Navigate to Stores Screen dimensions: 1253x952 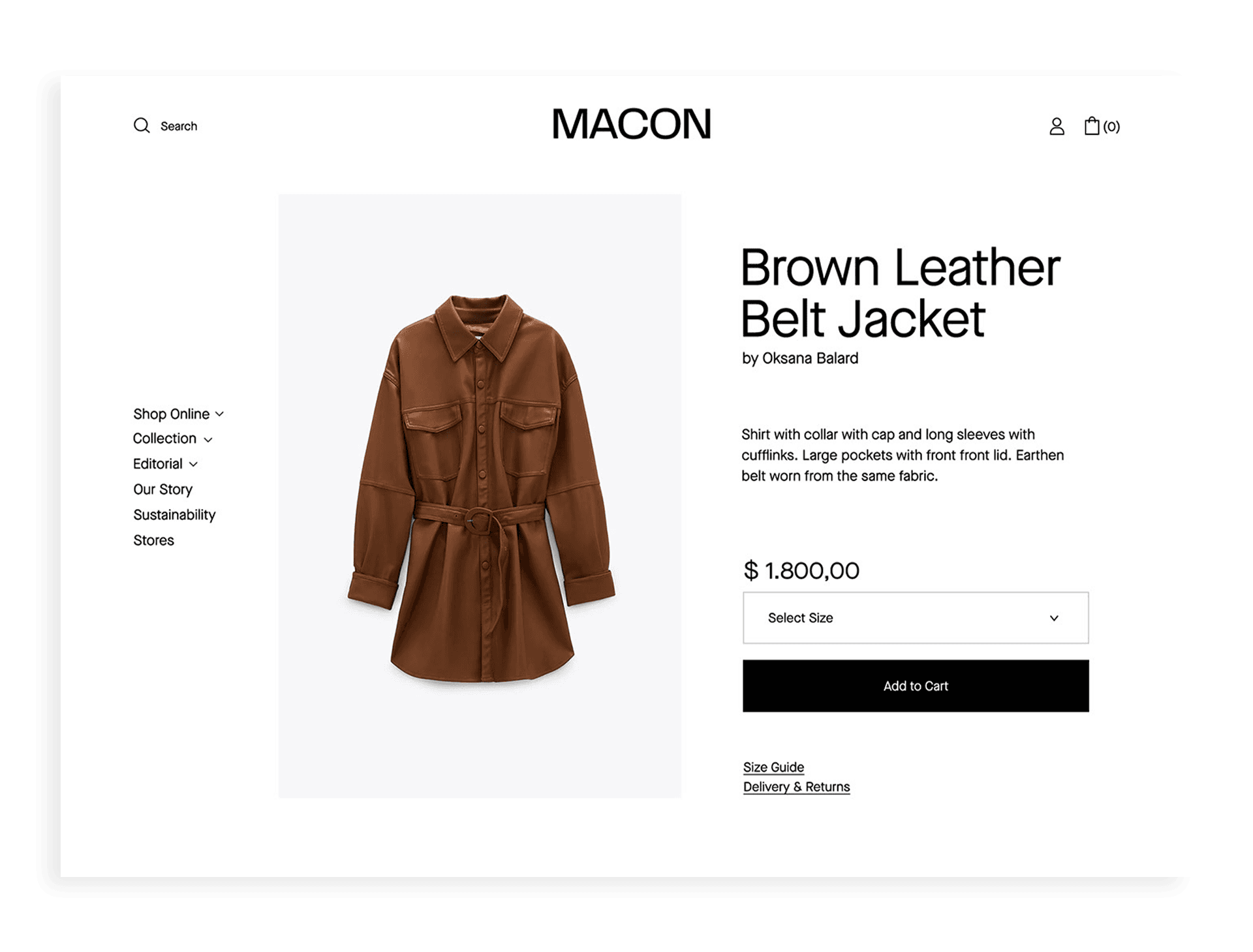click(x=153, y=540)
